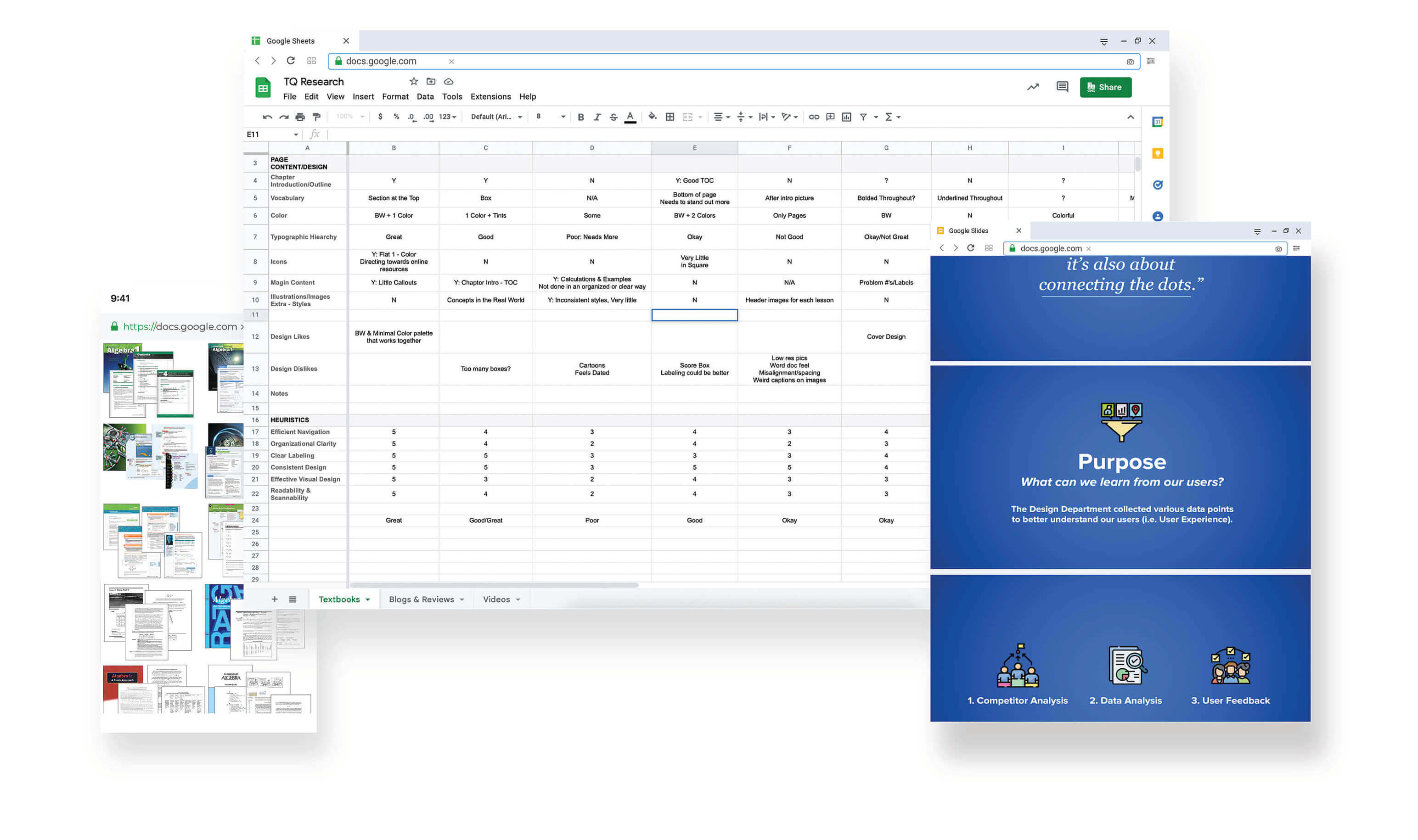The width and height of the screenshot is (1418, 840).
Task: Click the cell borders icon
Action: click(670, 117)
